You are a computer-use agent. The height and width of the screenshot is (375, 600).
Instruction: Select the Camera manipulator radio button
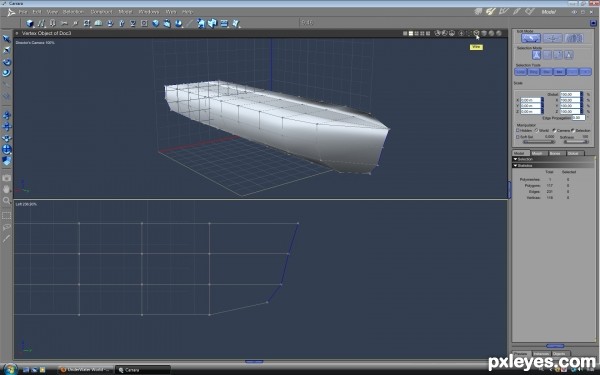click(554, 130)
